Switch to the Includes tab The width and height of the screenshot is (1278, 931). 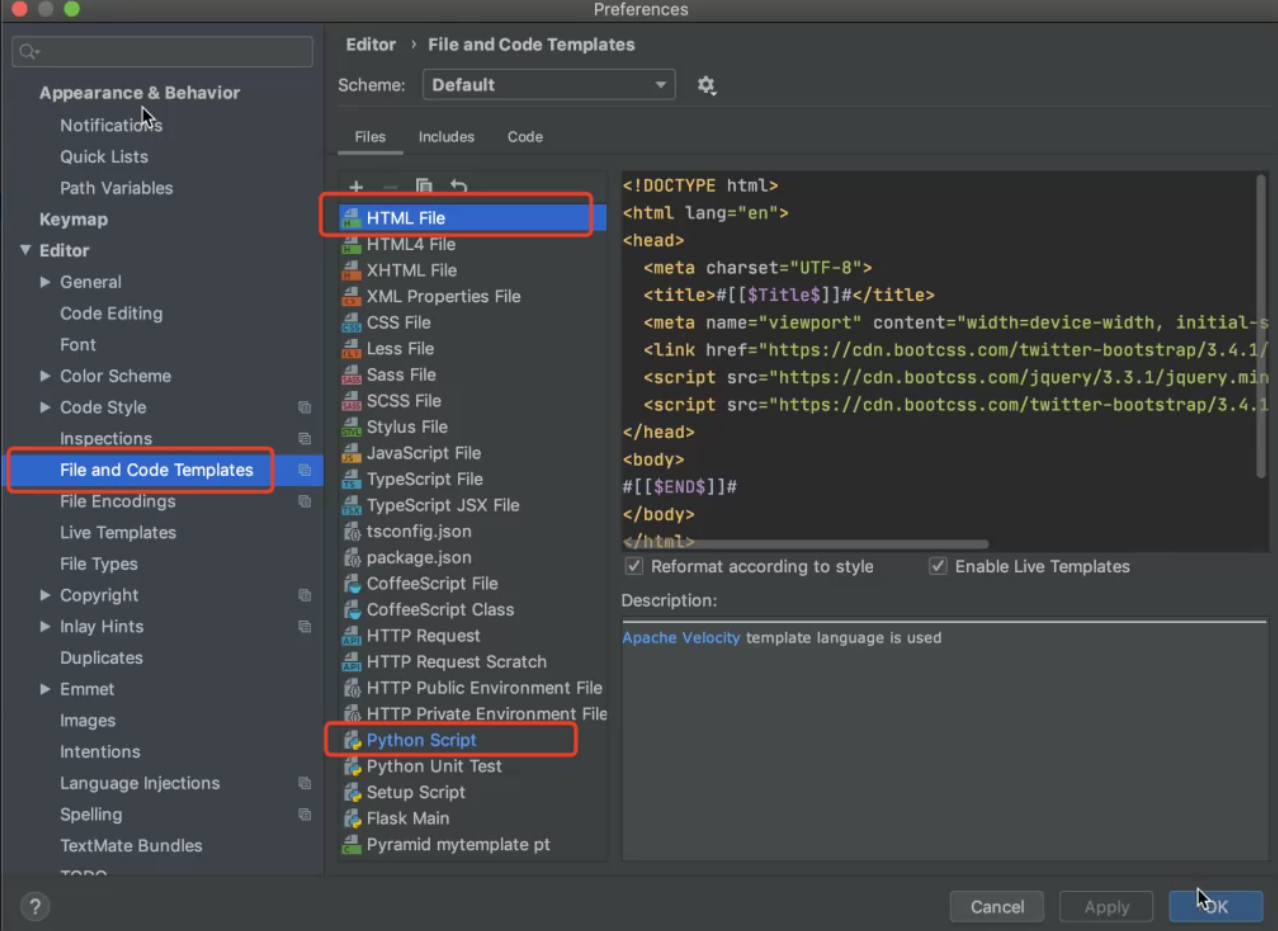446,137
